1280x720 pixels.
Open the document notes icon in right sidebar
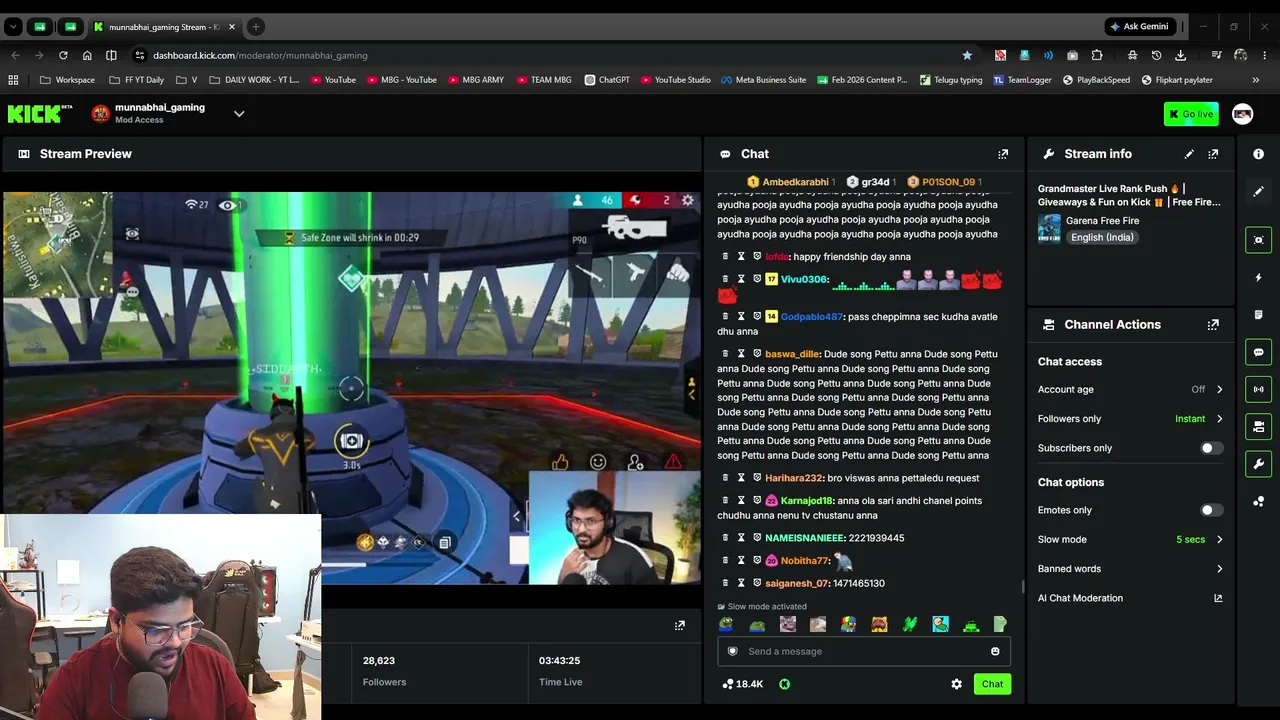point(1259,315)
